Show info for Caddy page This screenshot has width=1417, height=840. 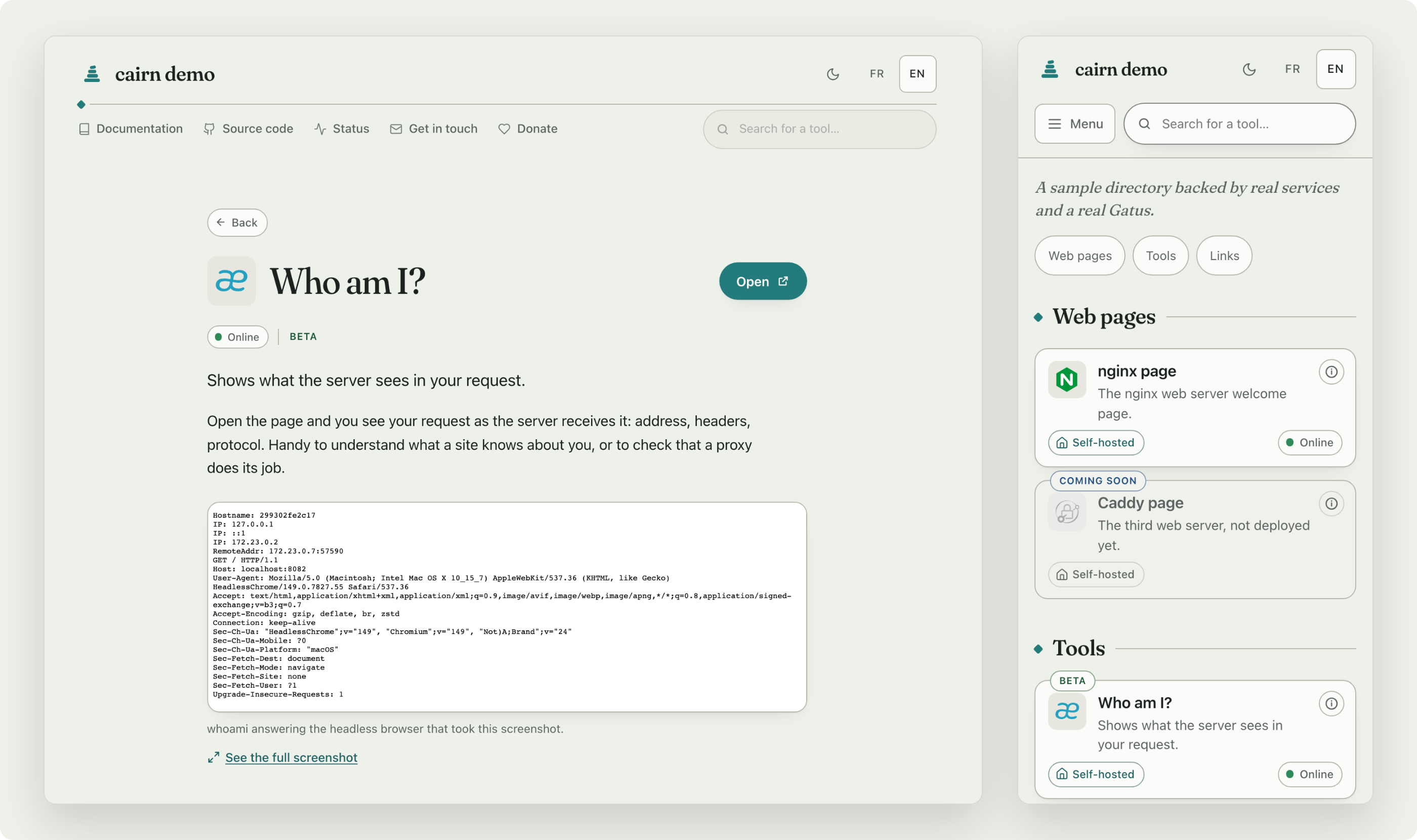[1331, 504]
